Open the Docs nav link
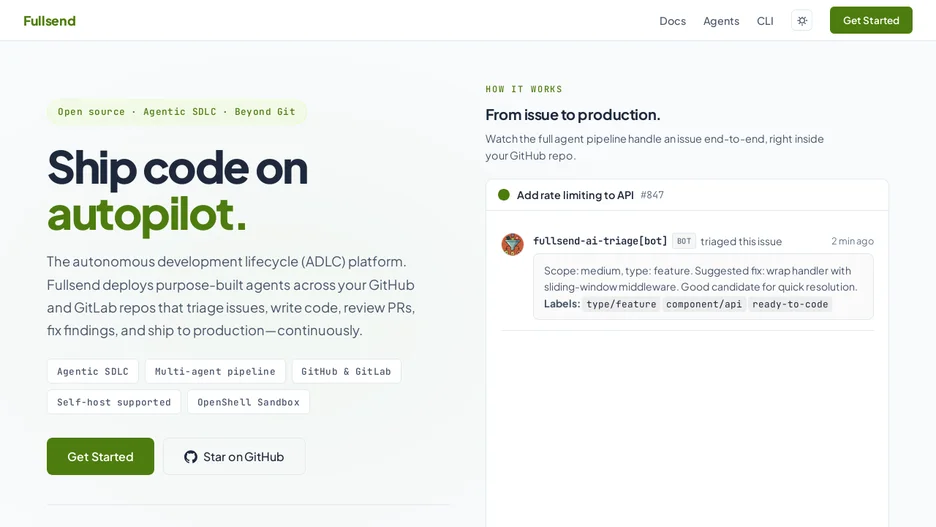936x527 pixels. tap(672, 21)
